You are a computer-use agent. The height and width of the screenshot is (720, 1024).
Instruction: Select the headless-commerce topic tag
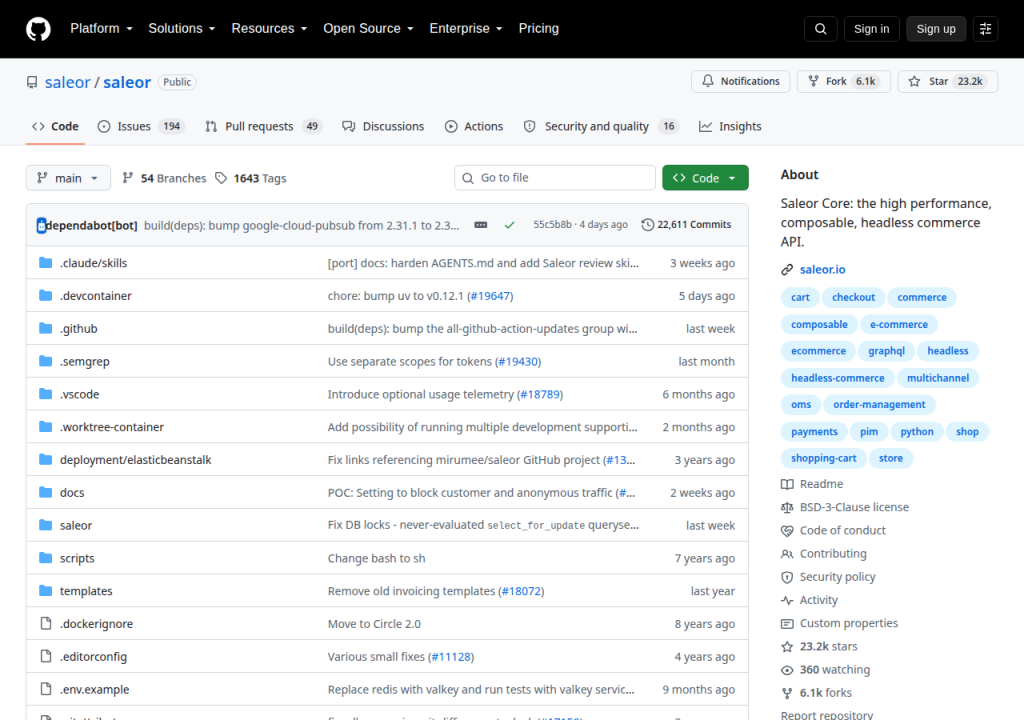pos(837,378)
